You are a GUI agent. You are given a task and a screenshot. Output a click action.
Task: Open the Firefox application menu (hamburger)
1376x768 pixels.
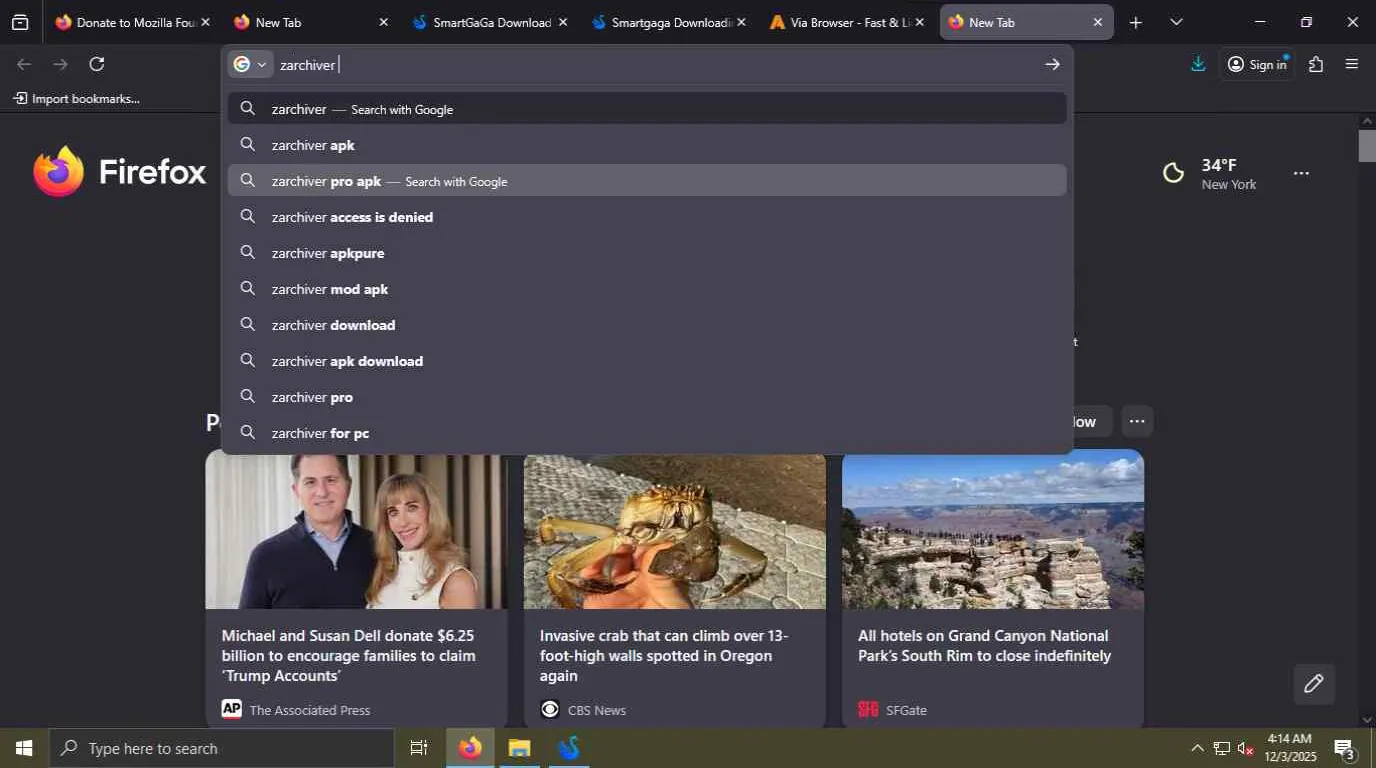pos(1352,64)
